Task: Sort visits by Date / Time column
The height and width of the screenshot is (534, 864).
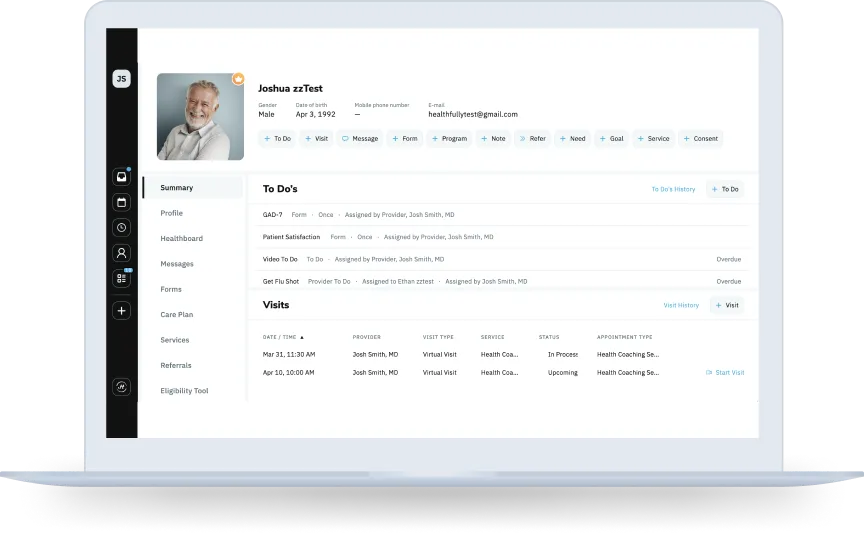Action: point(283,337)
